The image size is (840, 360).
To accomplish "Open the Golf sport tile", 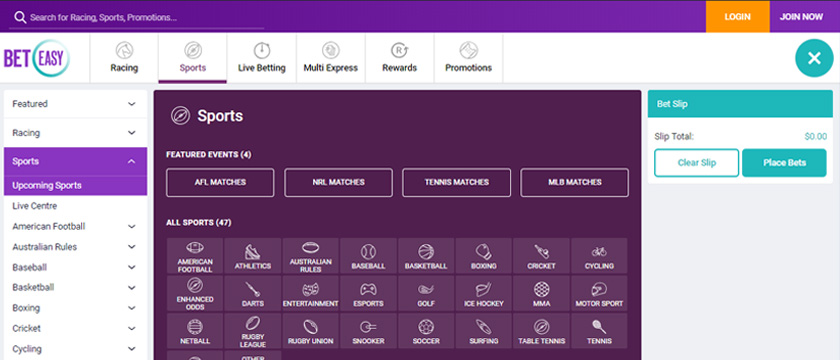I will pyautogui.click(x=426, y=294).
